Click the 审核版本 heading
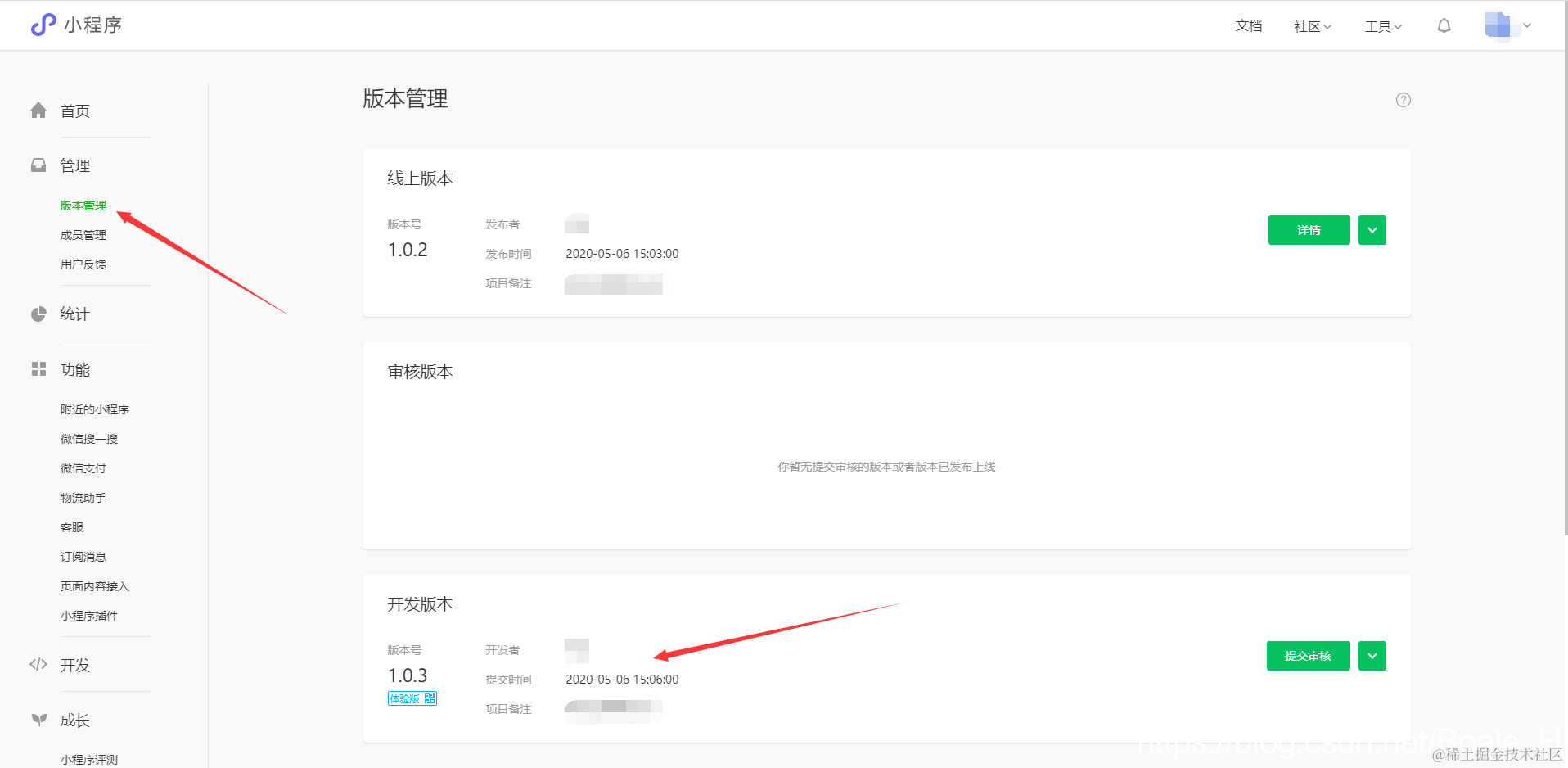 point(420,372)
